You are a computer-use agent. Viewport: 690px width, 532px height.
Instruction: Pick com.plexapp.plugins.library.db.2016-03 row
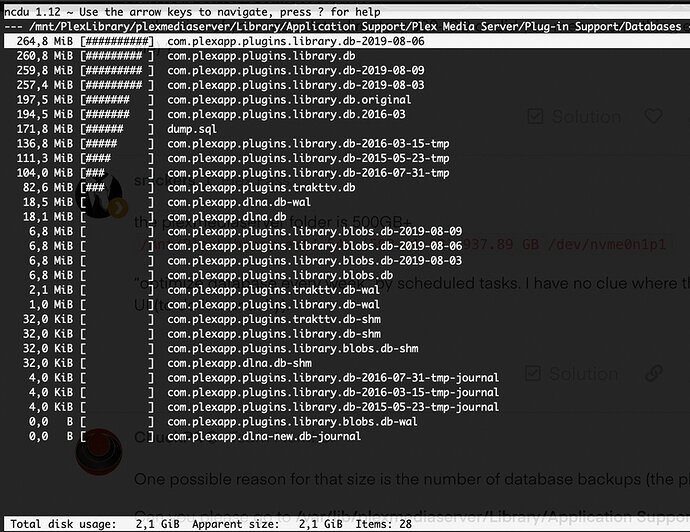point(286,114)
